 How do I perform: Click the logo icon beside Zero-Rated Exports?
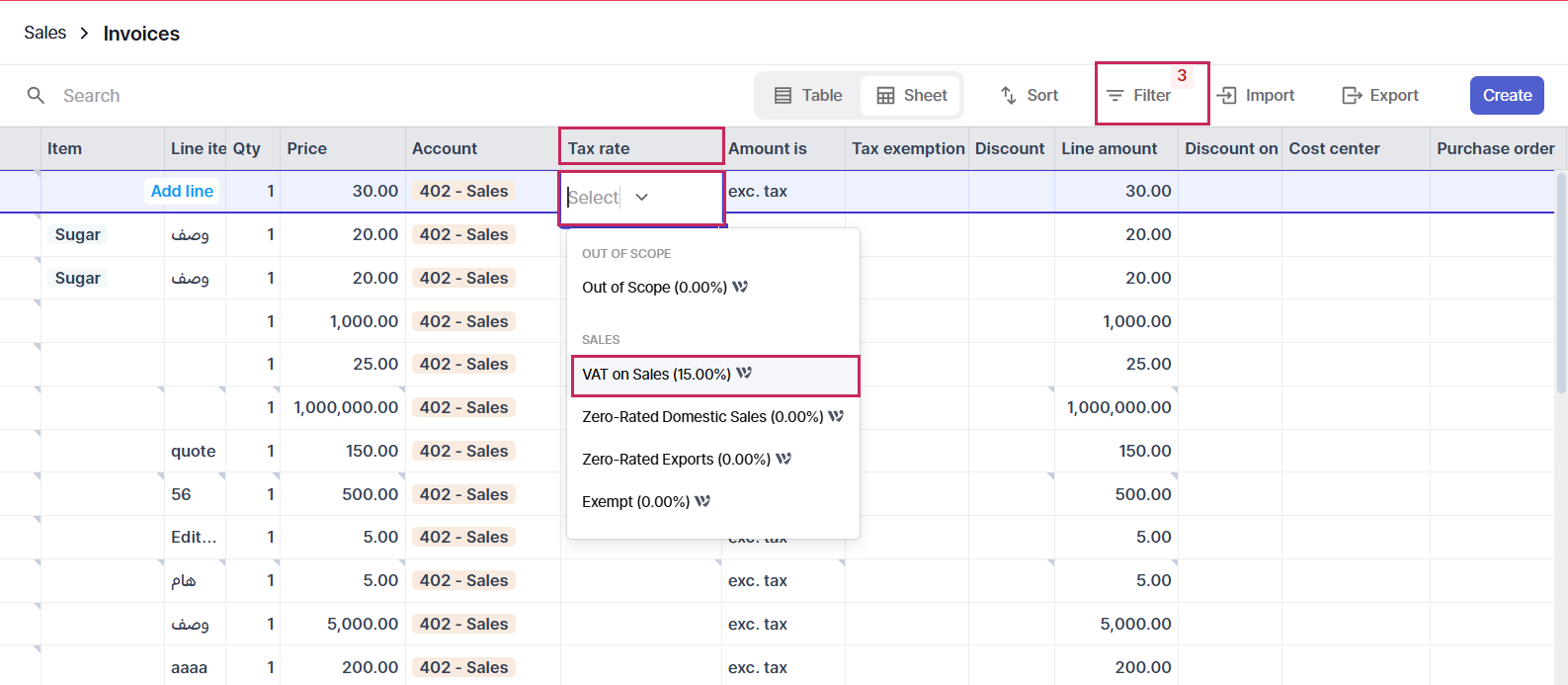[784, 459]
